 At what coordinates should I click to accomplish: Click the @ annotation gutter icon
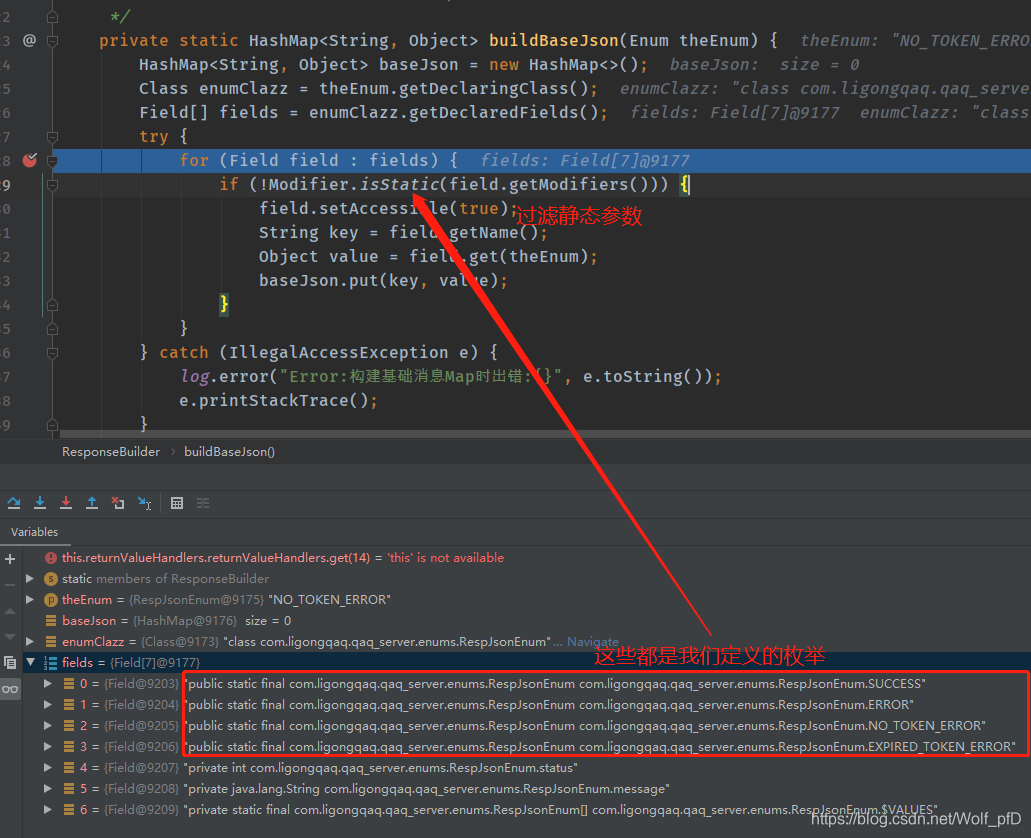tap(30, 40)
